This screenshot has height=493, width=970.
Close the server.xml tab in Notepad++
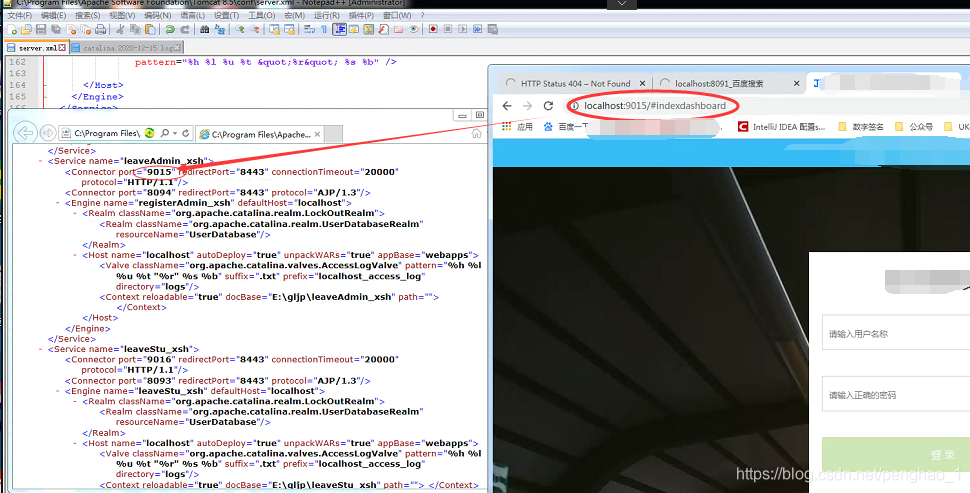(x=62, y=48)
